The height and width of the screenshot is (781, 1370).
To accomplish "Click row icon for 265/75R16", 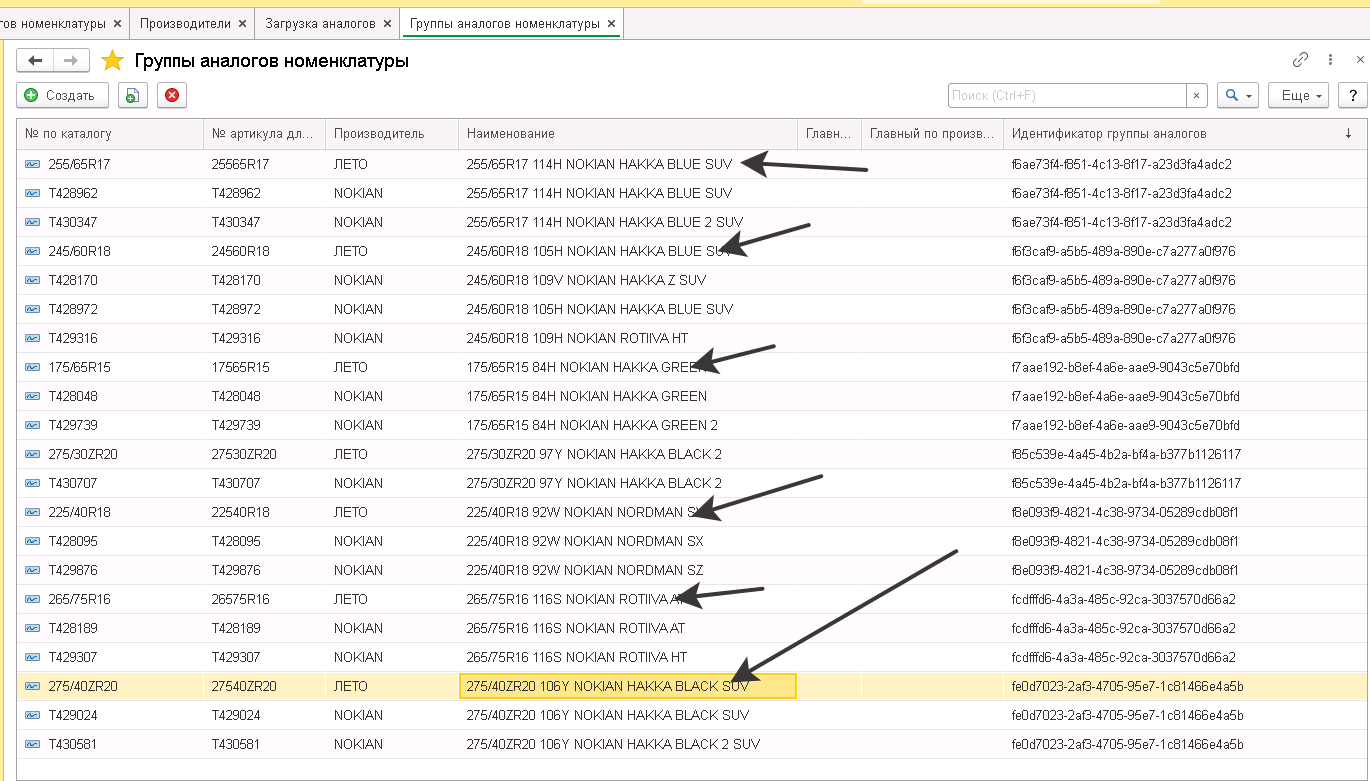I will point(33,599).
